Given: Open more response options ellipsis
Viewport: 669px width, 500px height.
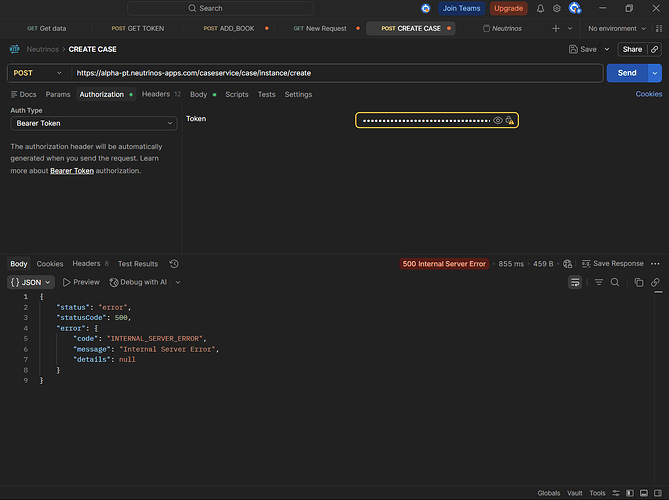Looking at the screenshot, I should coord(655,264).
